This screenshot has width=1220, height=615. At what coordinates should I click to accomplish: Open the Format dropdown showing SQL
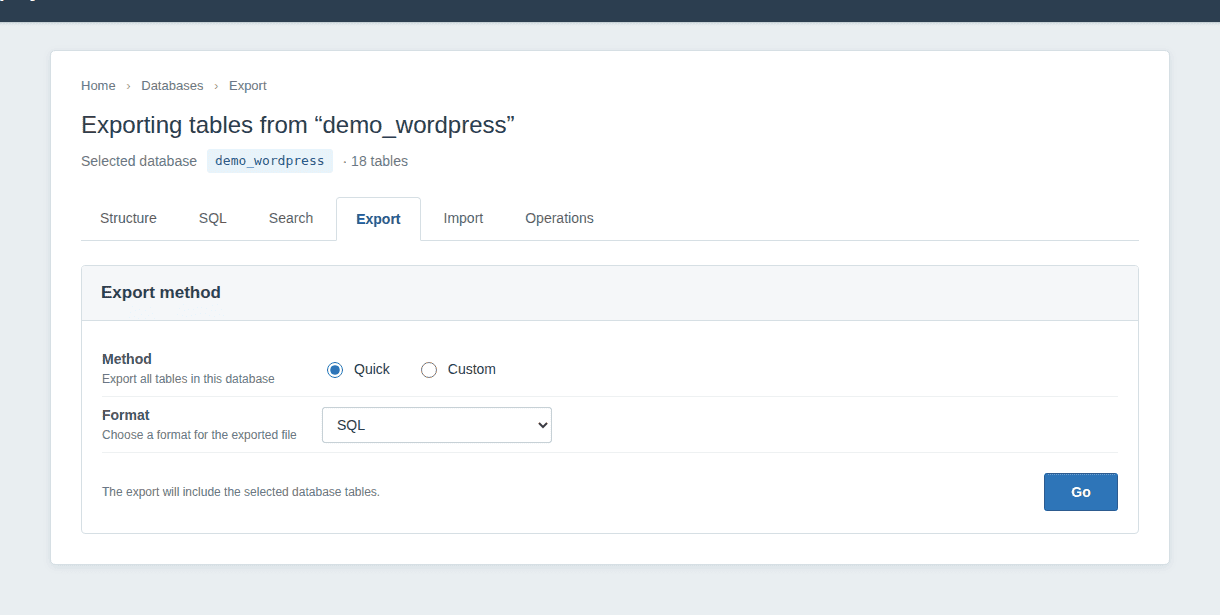click(x=437, y=425)
